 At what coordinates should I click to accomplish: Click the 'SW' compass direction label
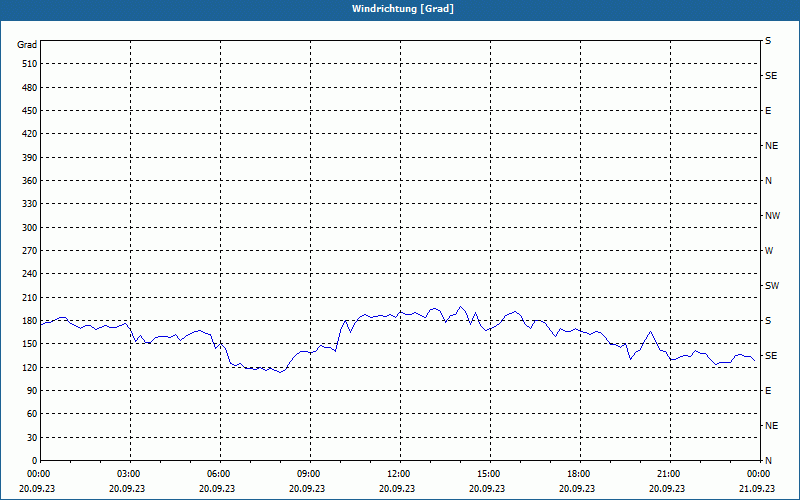(x=772, y=286)
